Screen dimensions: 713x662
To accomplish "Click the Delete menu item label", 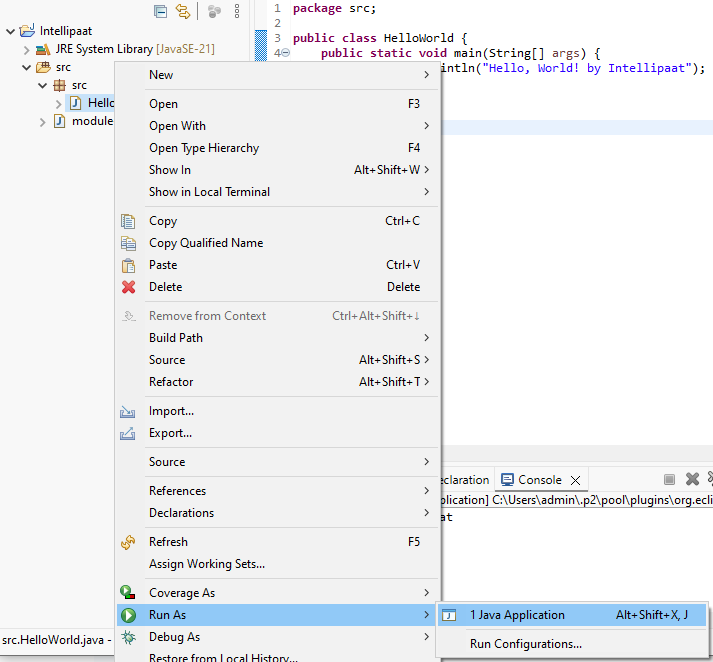I will pos(166,287).
